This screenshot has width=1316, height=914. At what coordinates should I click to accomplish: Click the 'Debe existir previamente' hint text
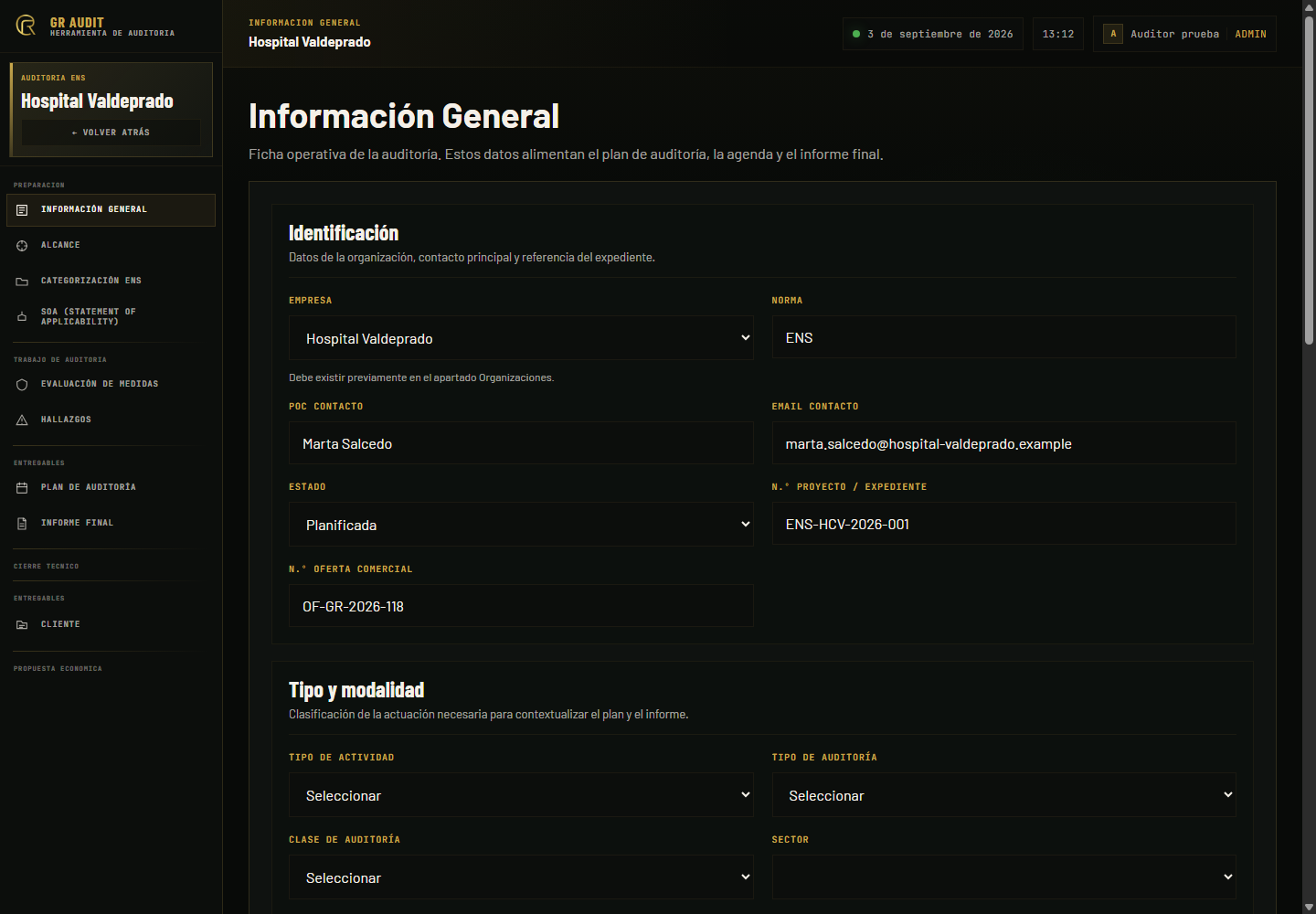[x=421, y=377]
